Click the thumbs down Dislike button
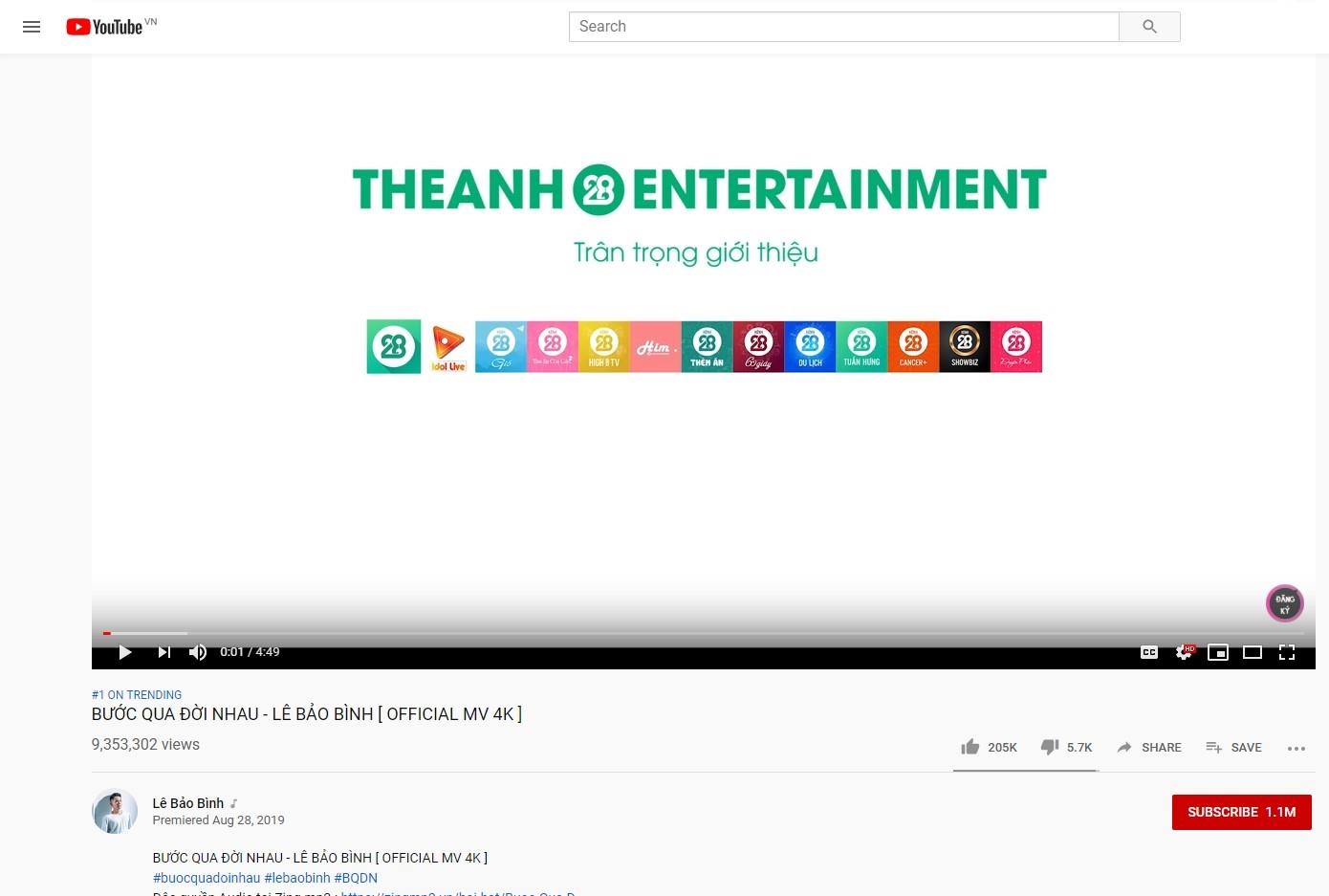 tap(1050, 747)
